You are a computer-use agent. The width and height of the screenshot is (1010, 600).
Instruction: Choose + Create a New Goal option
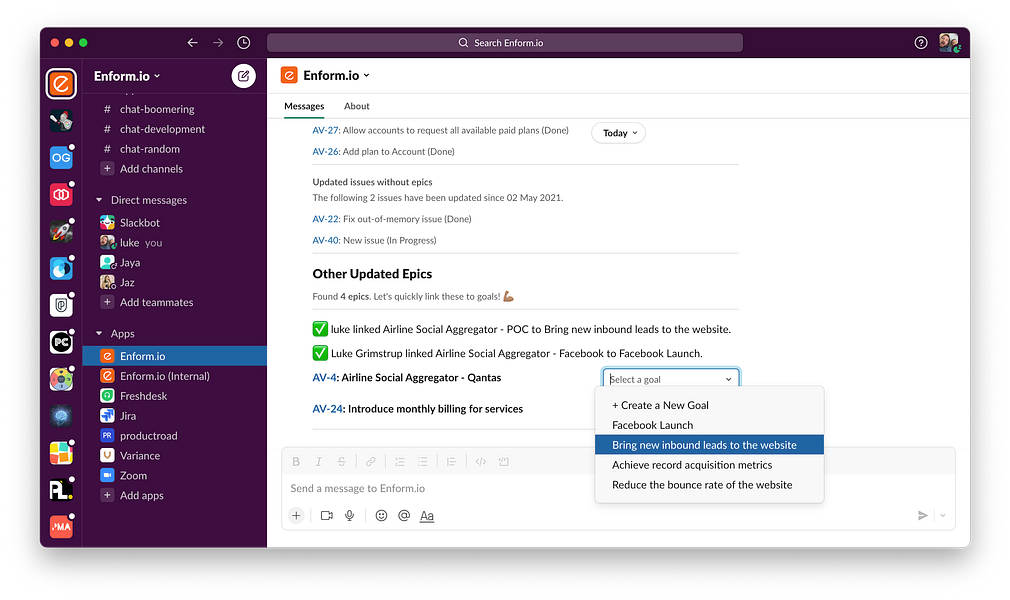709,405
